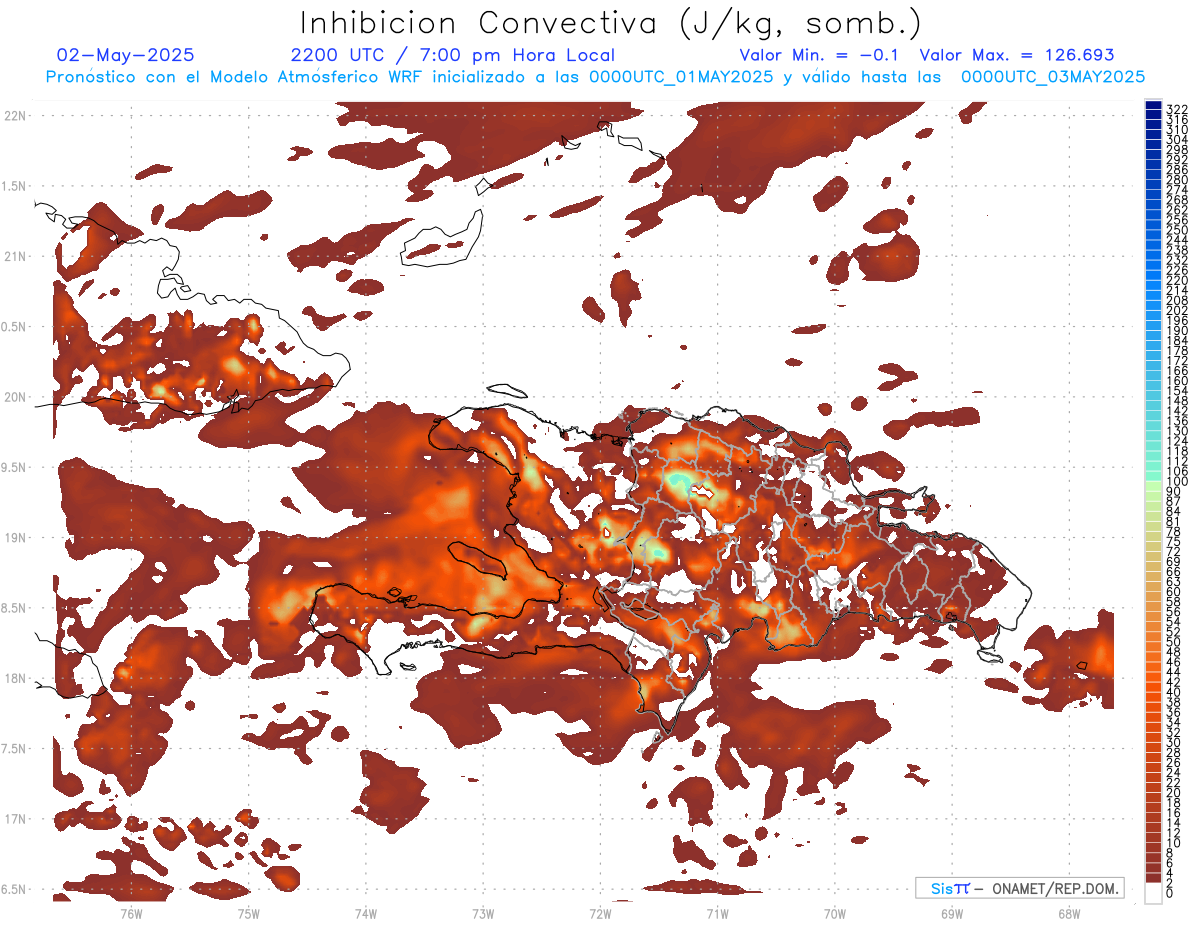Click the date '02-May-2025'
The height and width of the screenshot is (927, 1200).
tap(126, 55)
